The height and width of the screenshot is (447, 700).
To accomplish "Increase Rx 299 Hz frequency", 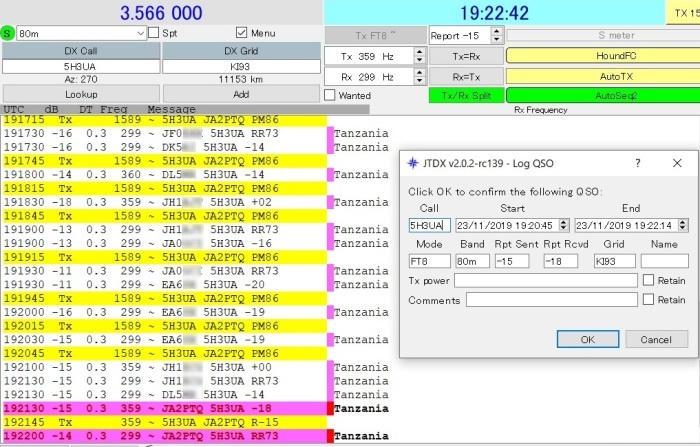I will click(x=419, y=72).
